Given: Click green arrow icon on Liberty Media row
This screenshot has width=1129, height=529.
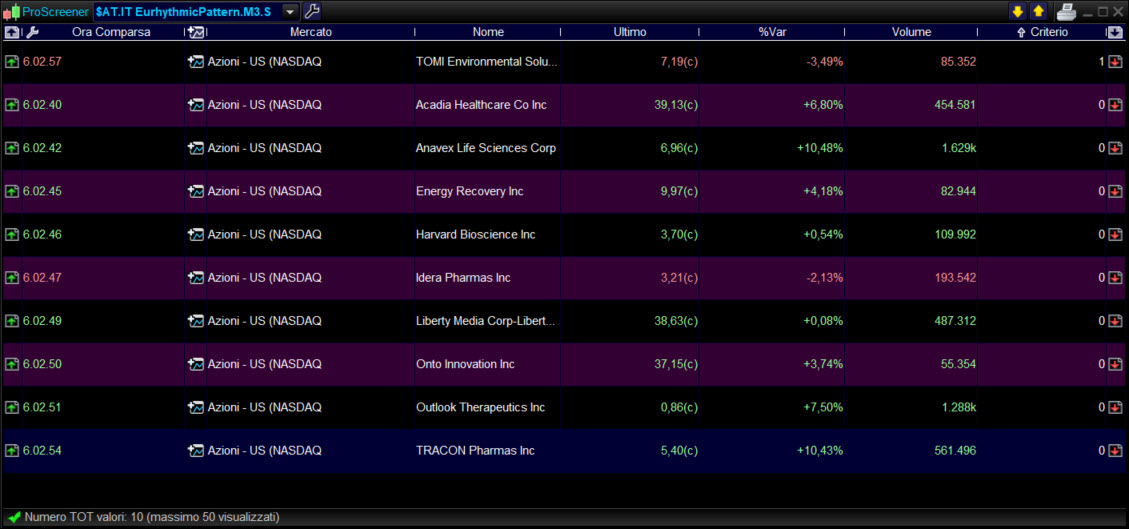Looking at the screenshot, I should 12,321.
